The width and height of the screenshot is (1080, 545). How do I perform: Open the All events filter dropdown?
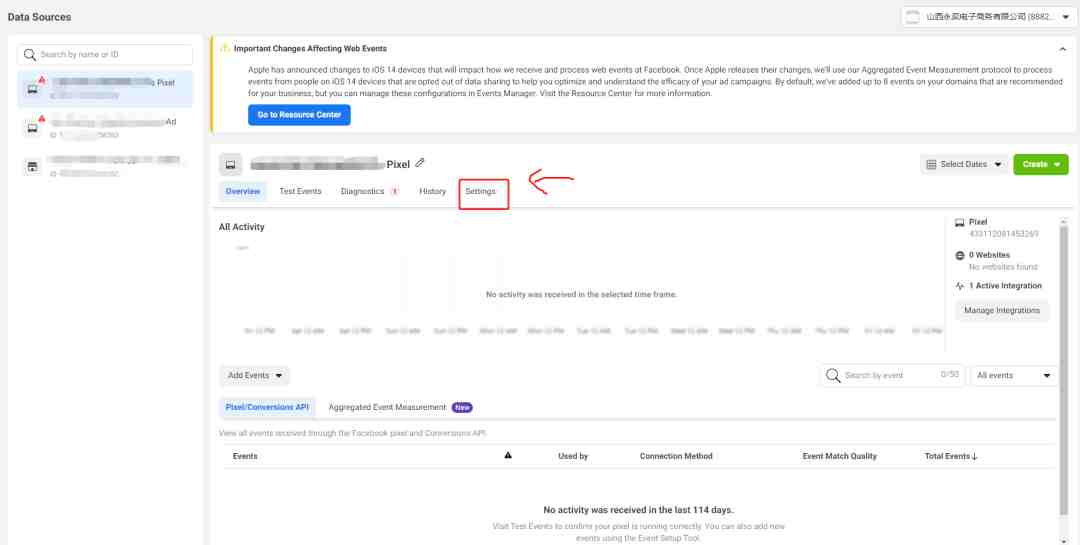pyautogui.click(x=1014, y=376)
